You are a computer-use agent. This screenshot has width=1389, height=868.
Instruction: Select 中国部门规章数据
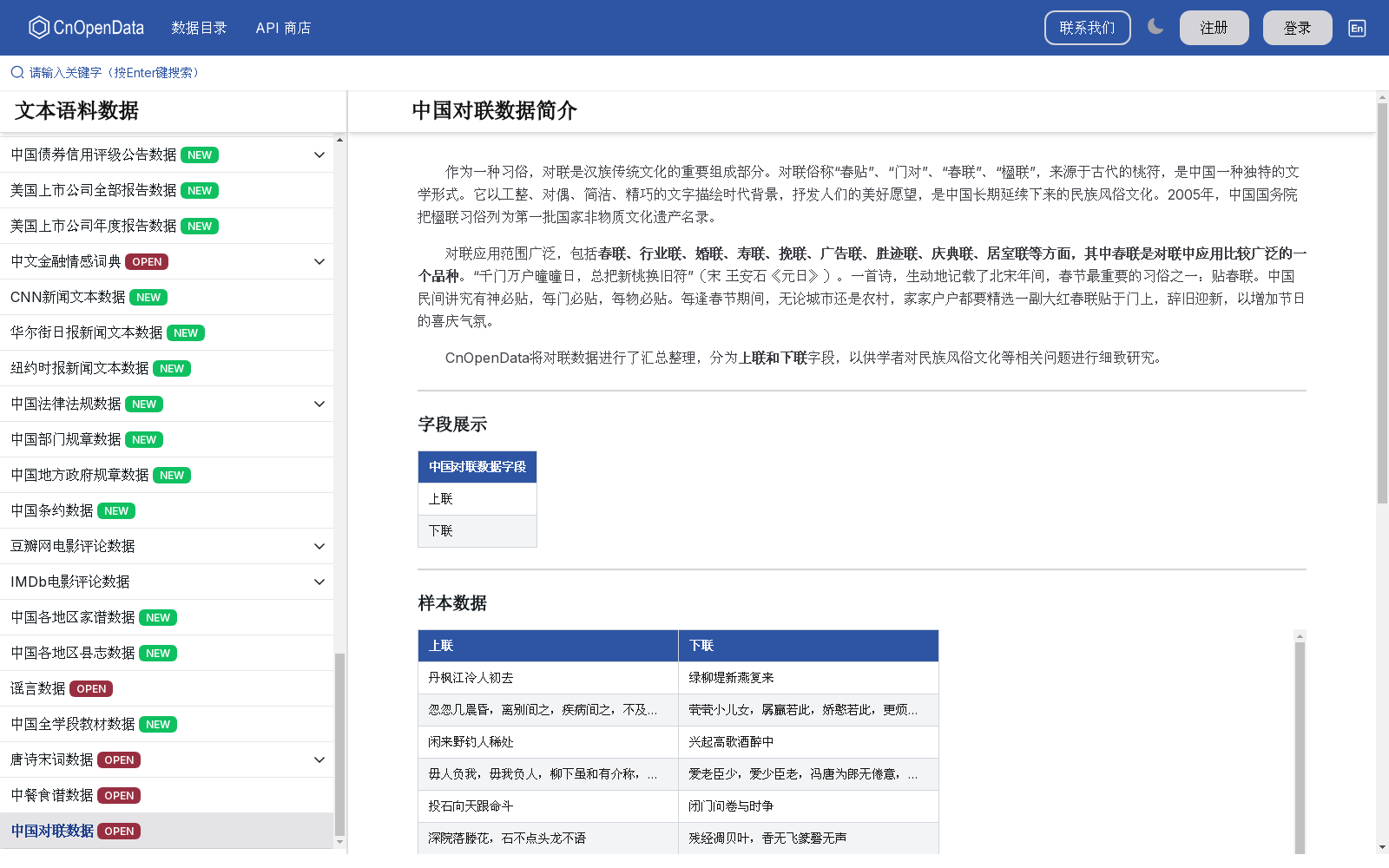pos(167,439)
